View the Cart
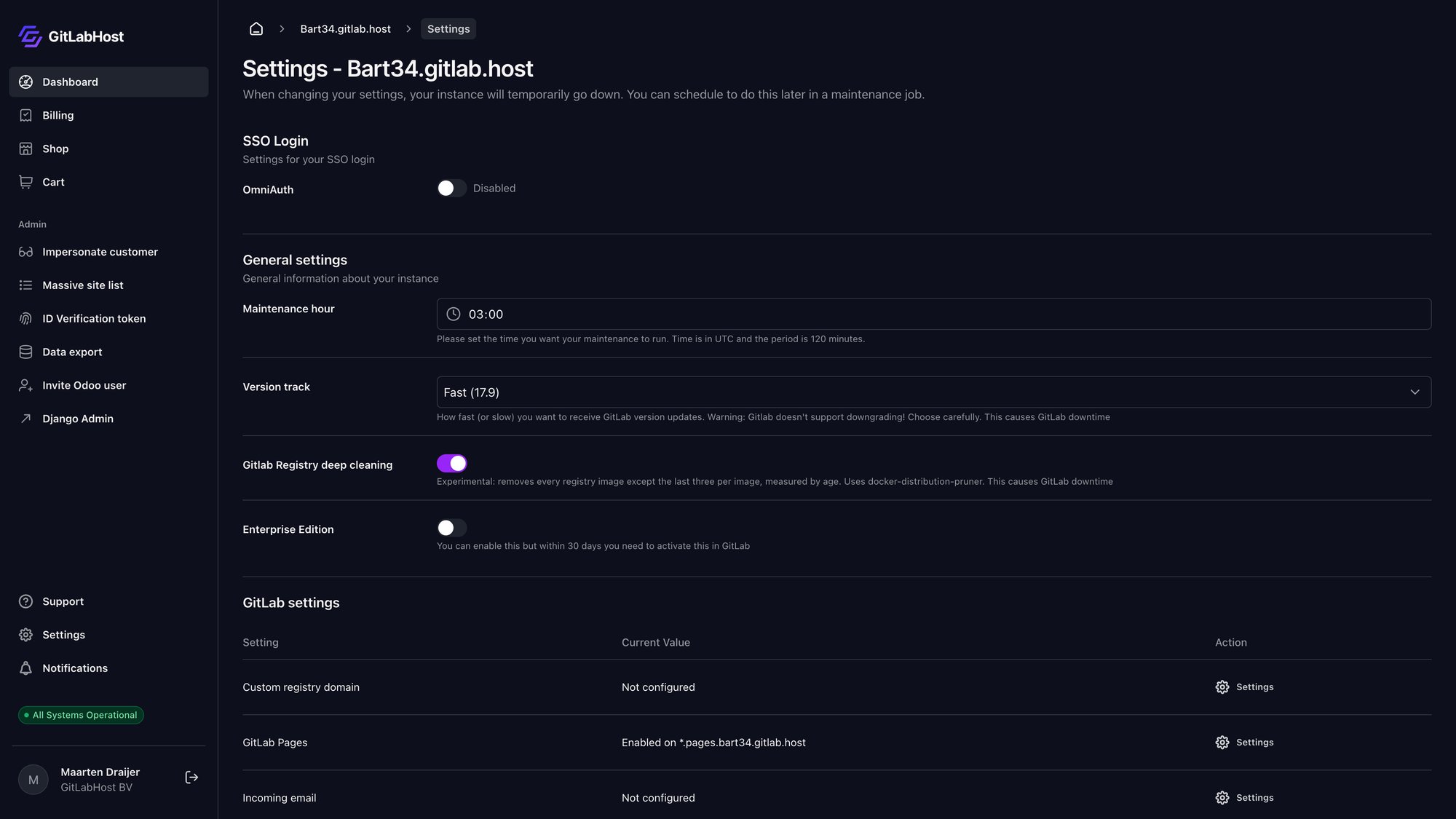The width and height of the screenshot is (1456, 819). tap(52, 182)
